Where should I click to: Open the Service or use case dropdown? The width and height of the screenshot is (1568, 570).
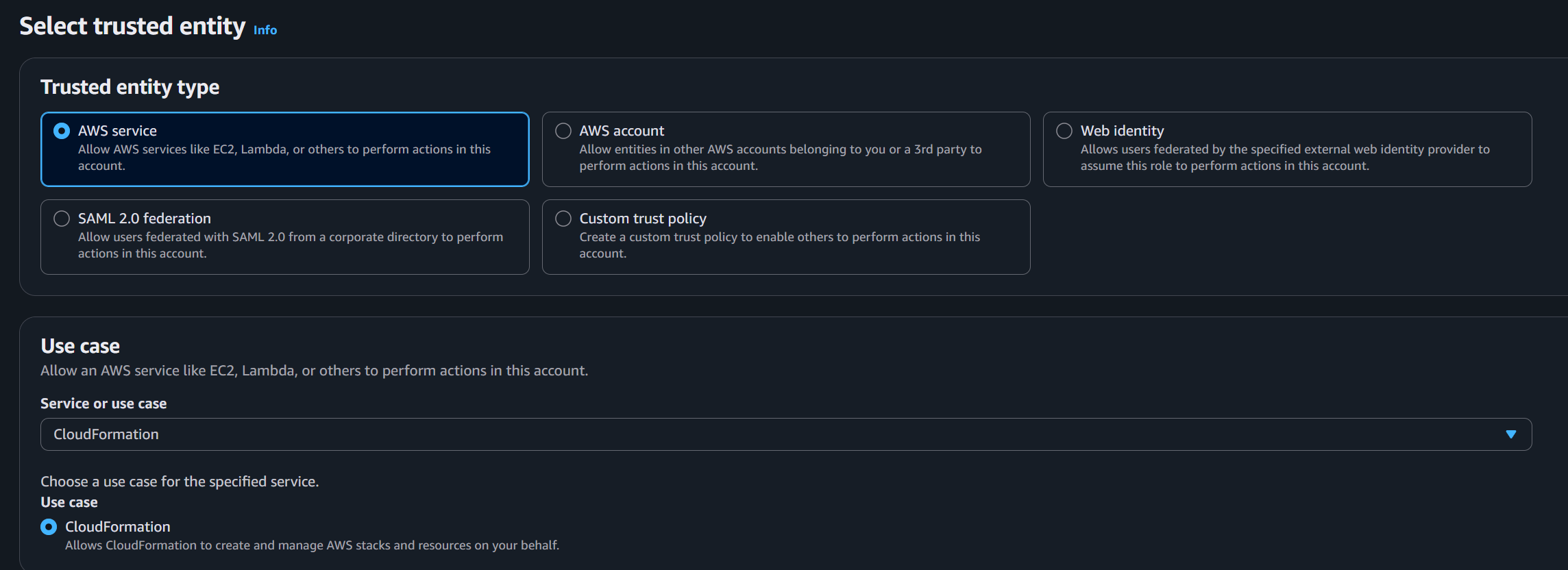pyautogui.click(x=786, y=434)
